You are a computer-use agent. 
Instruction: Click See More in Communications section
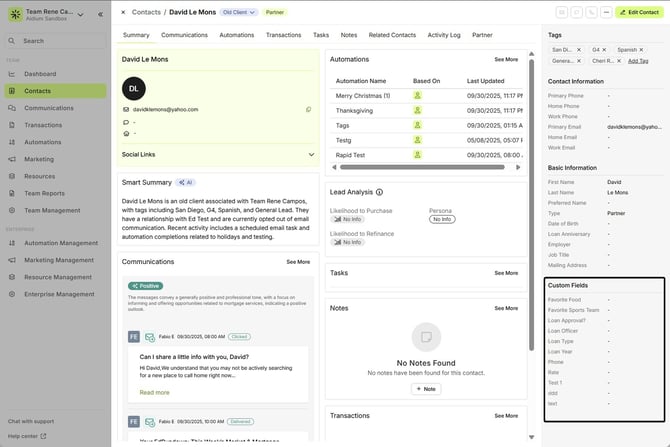point(298,262)
